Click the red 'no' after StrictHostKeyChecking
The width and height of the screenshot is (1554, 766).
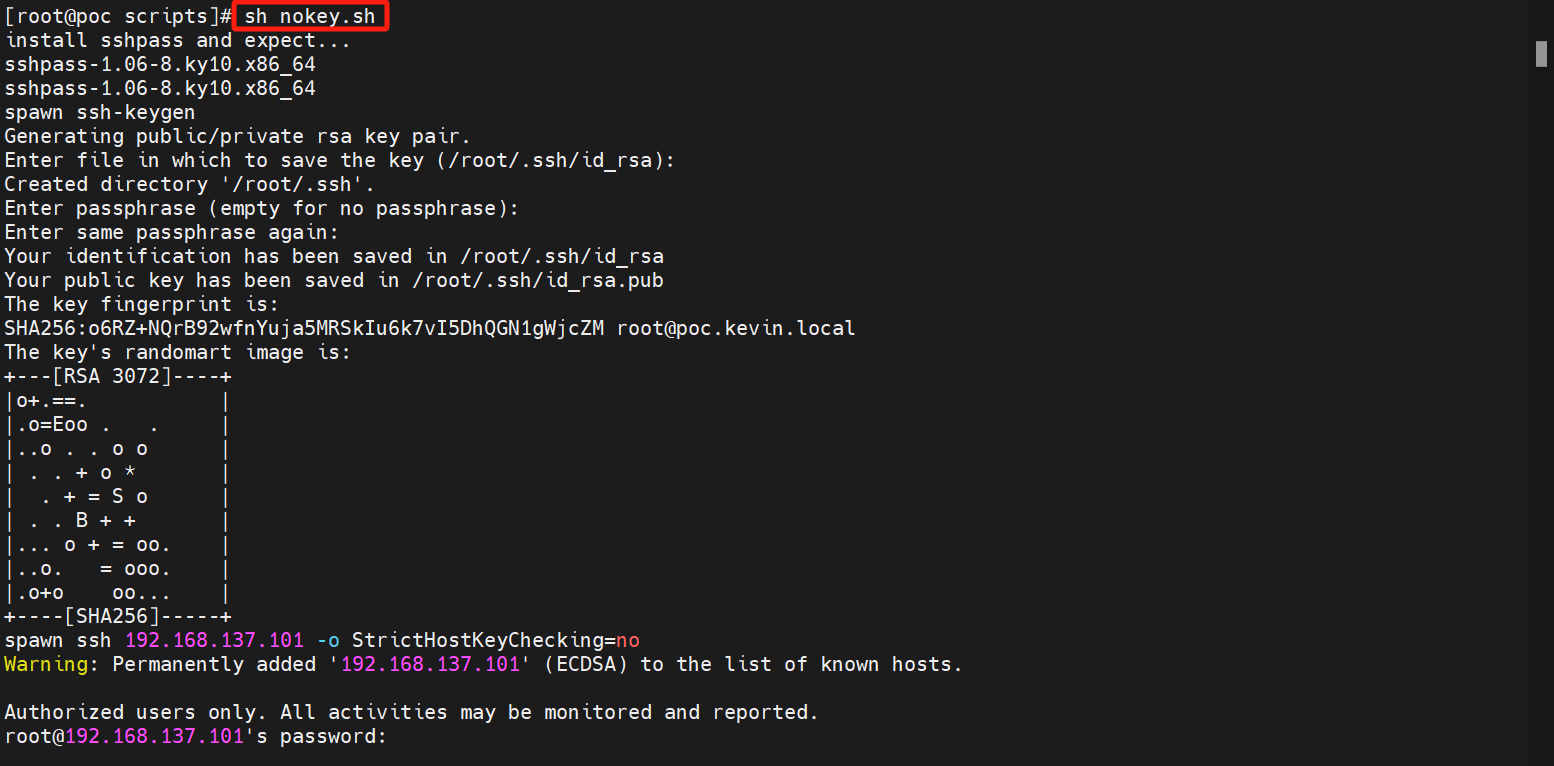tap(628, 640)
